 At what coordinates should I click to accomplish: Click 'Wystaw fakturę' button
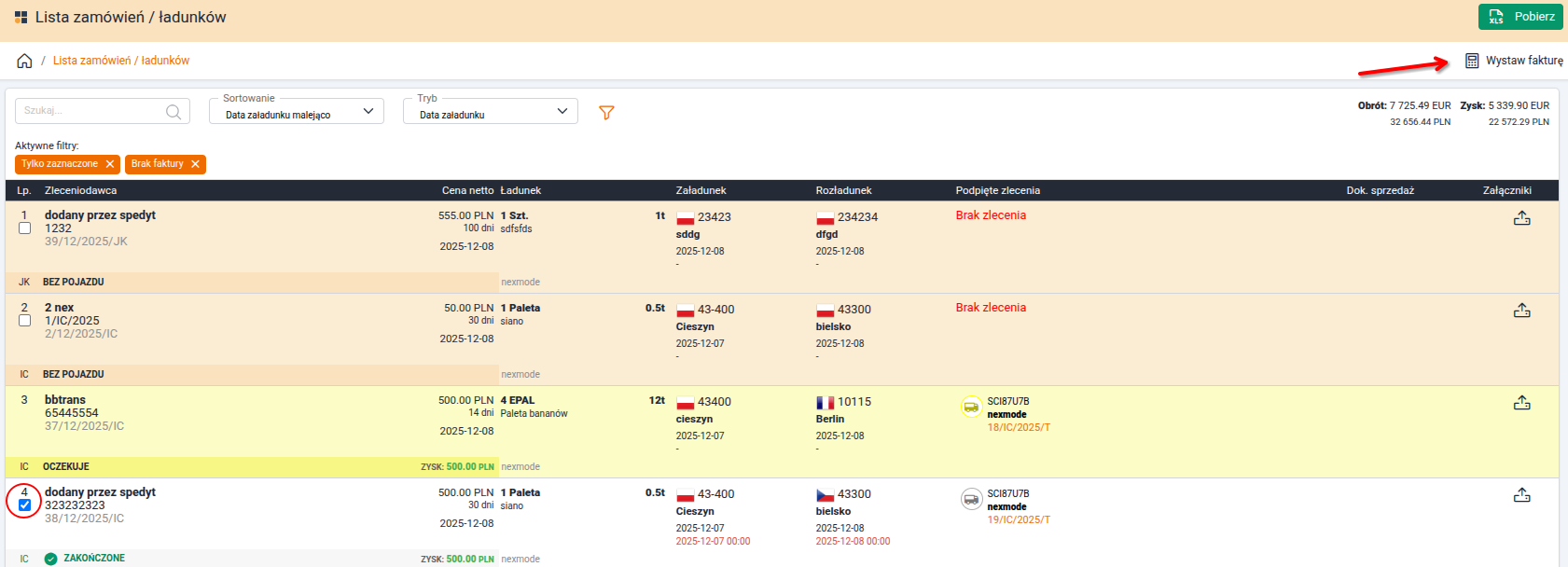coord(1514,61)
